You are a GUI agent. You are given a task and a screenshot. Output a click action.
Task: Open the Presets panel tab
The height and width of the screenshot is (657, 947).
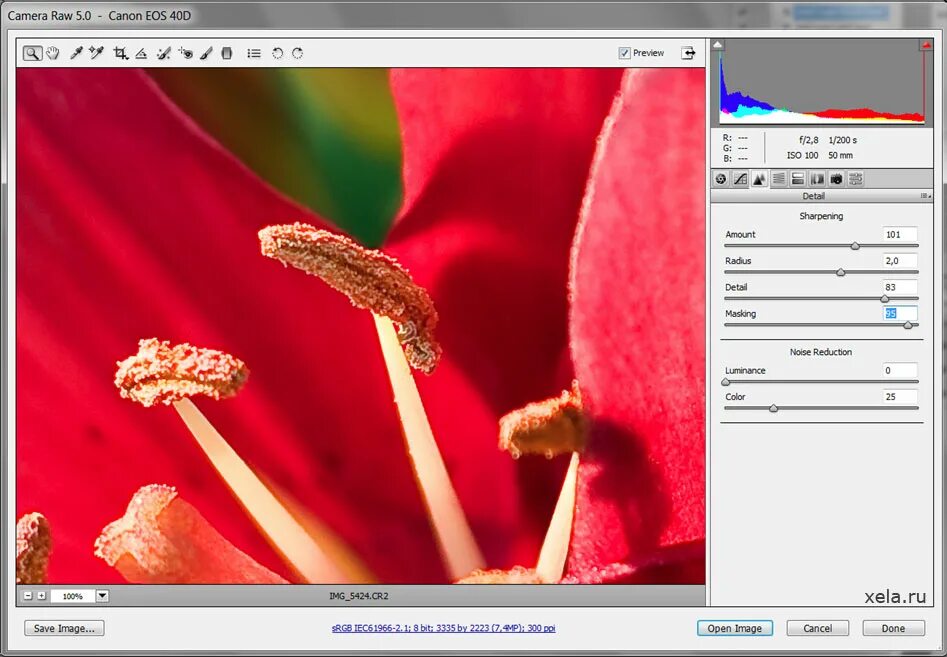(856, 179)
